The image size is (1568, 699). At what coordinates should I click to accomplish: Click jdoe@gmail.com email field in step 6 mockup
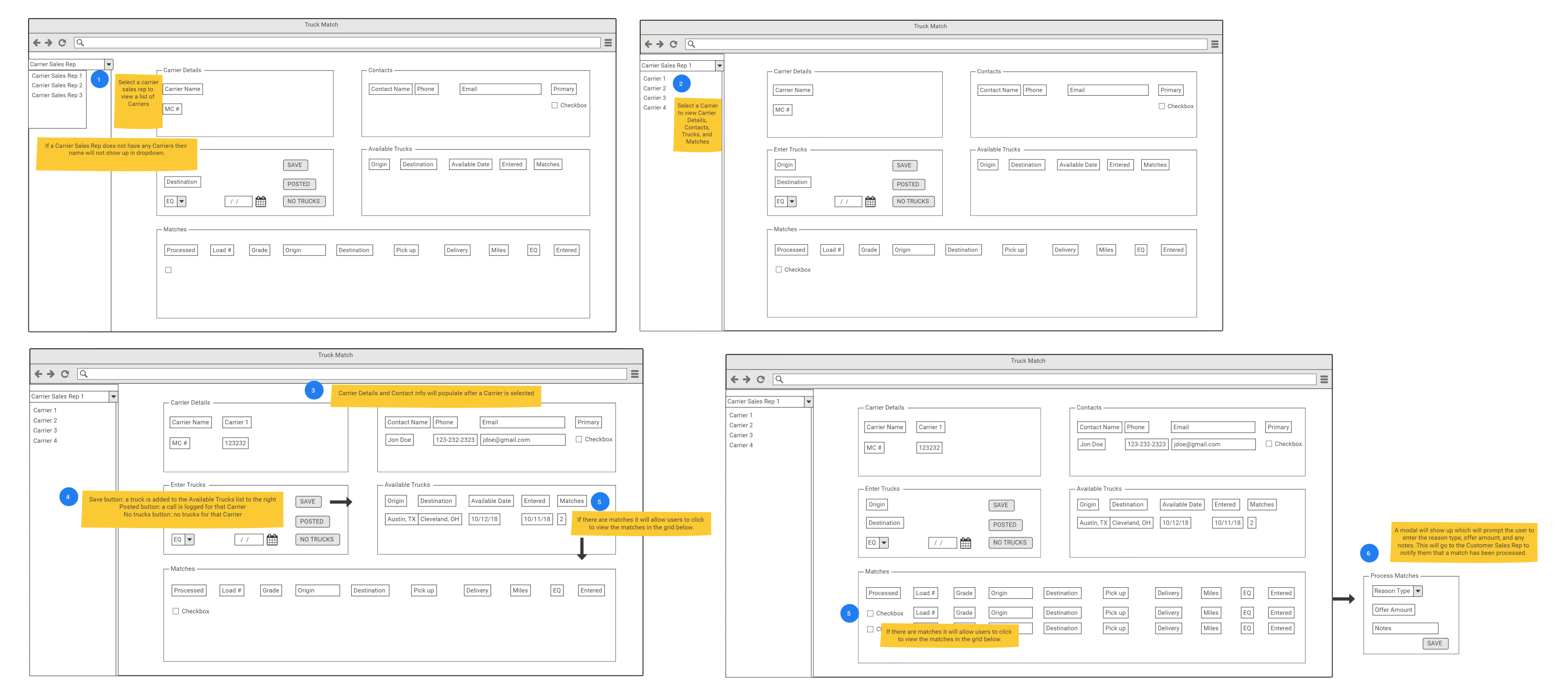(x=1213, y=444)
